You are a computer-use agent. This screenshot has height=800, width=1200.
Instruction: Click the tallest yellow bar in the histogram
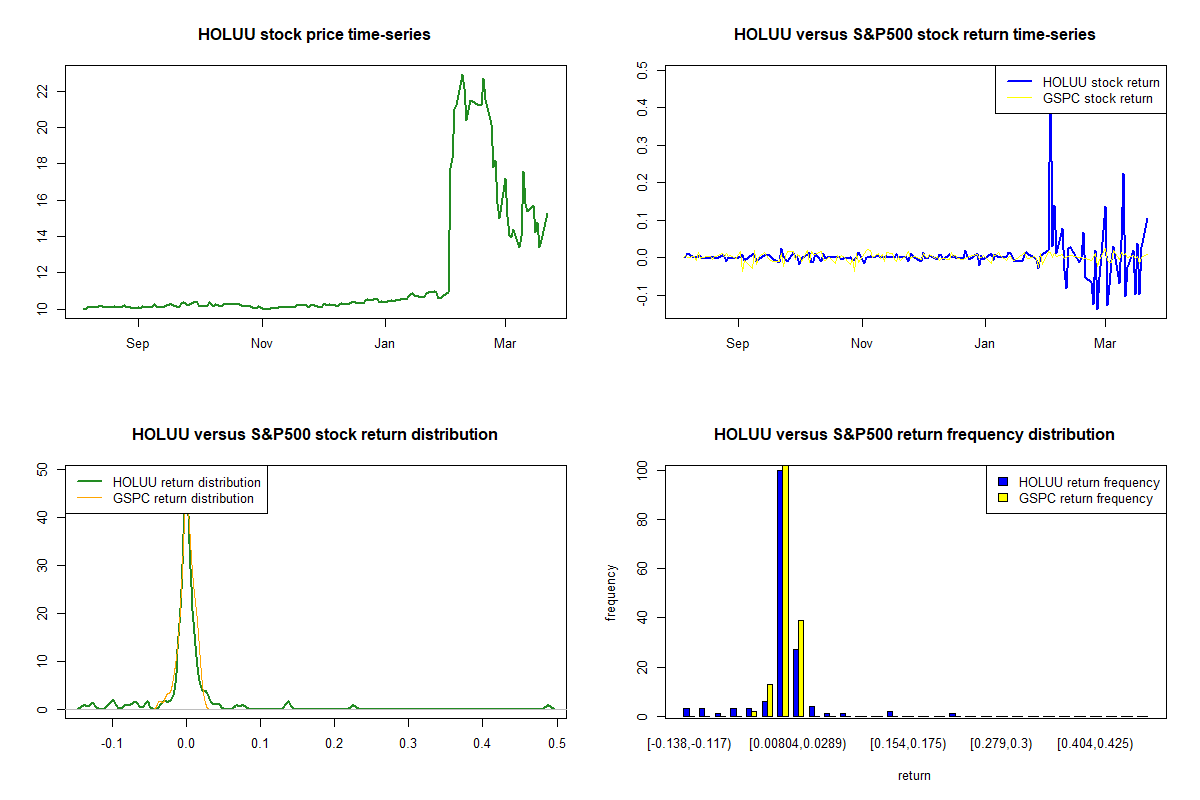[x=786, y=590]
